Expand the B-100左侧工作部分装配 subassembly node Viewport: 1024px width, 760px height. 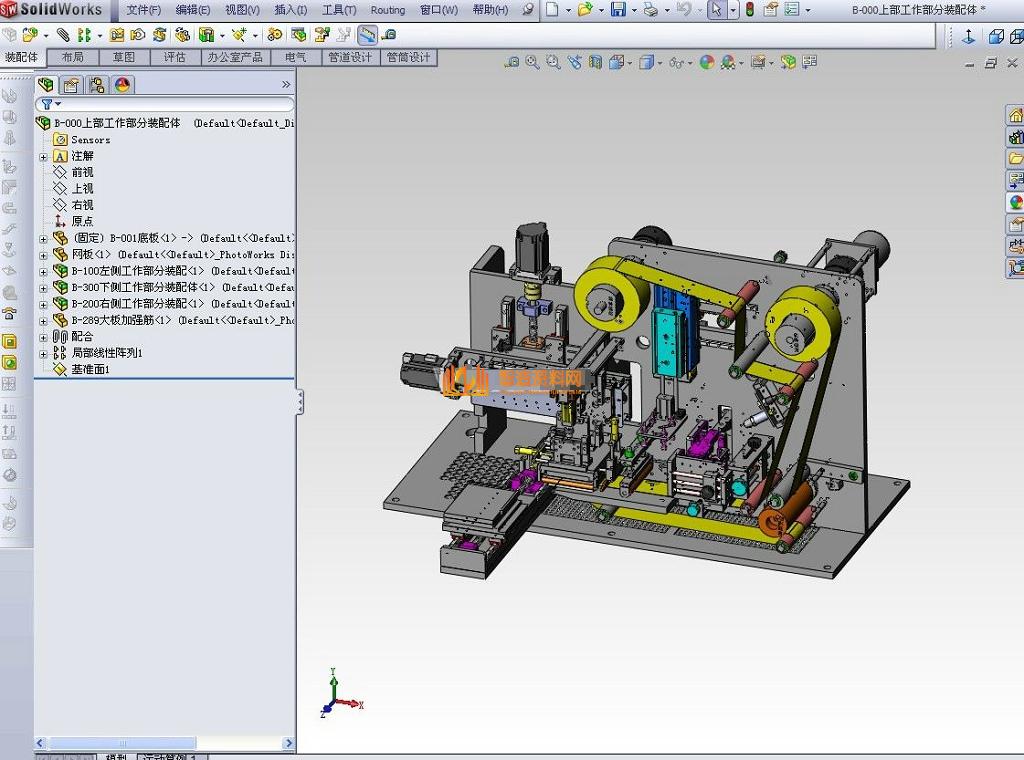pyautogui.click(x=43, y=271)
